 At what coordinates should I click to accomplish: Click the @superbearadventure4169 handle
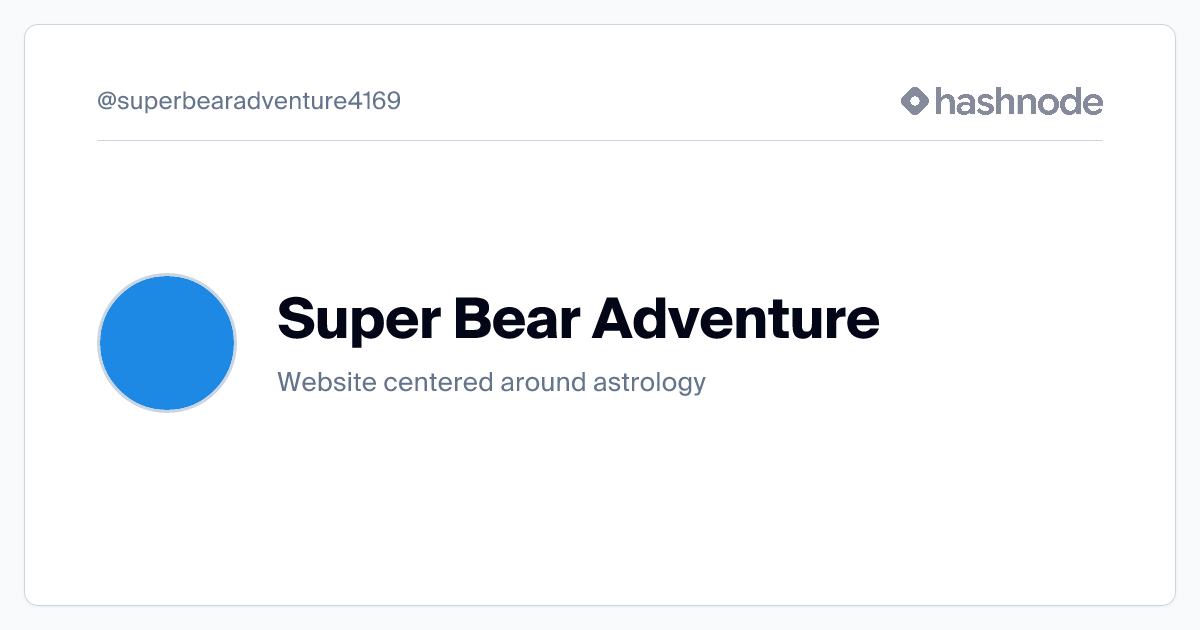pyautogui.click(x=249, y=101)
